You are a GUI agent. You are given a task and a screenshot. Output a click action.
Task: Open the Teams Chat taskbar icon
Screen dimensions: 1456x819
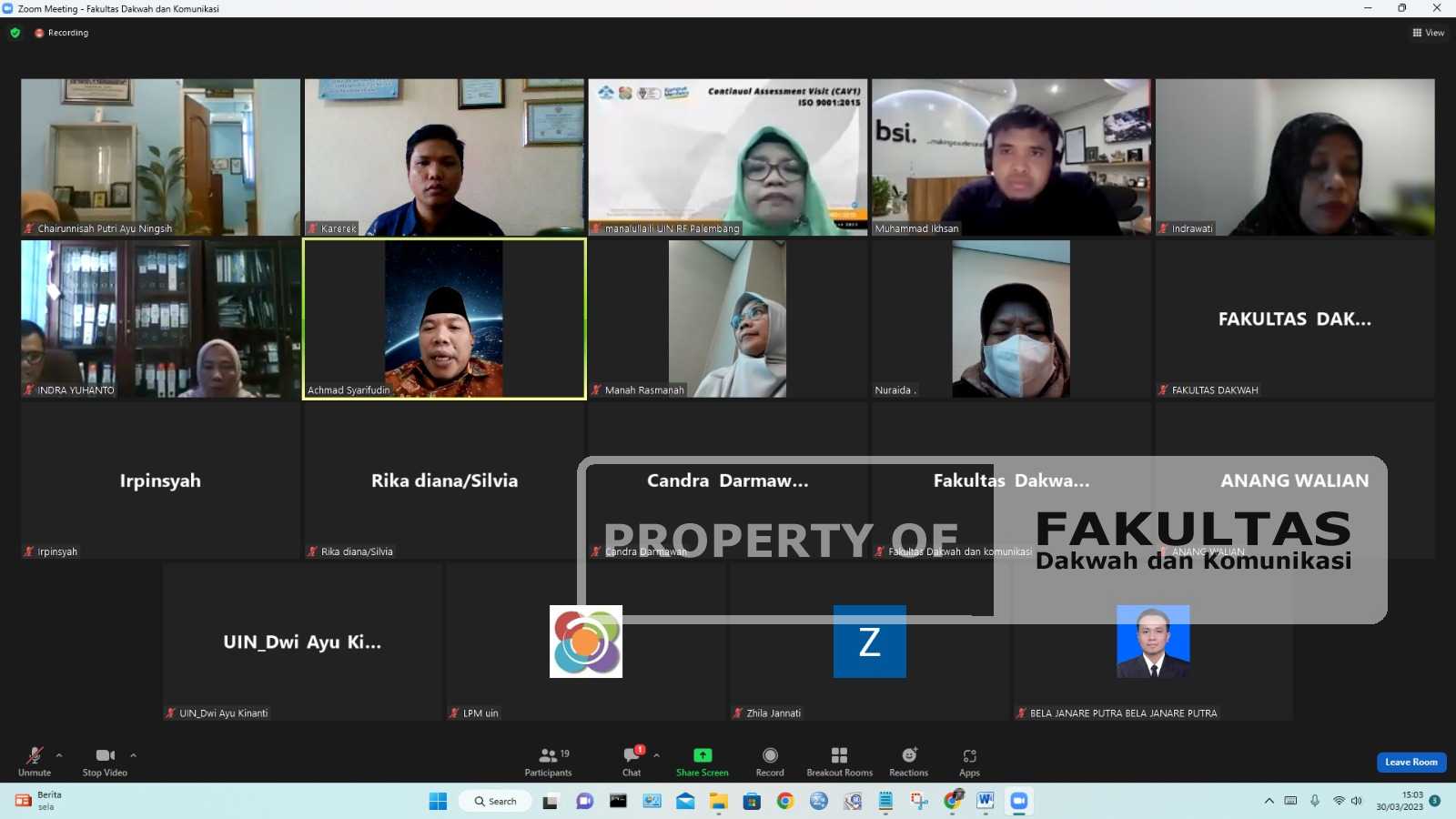584,801
